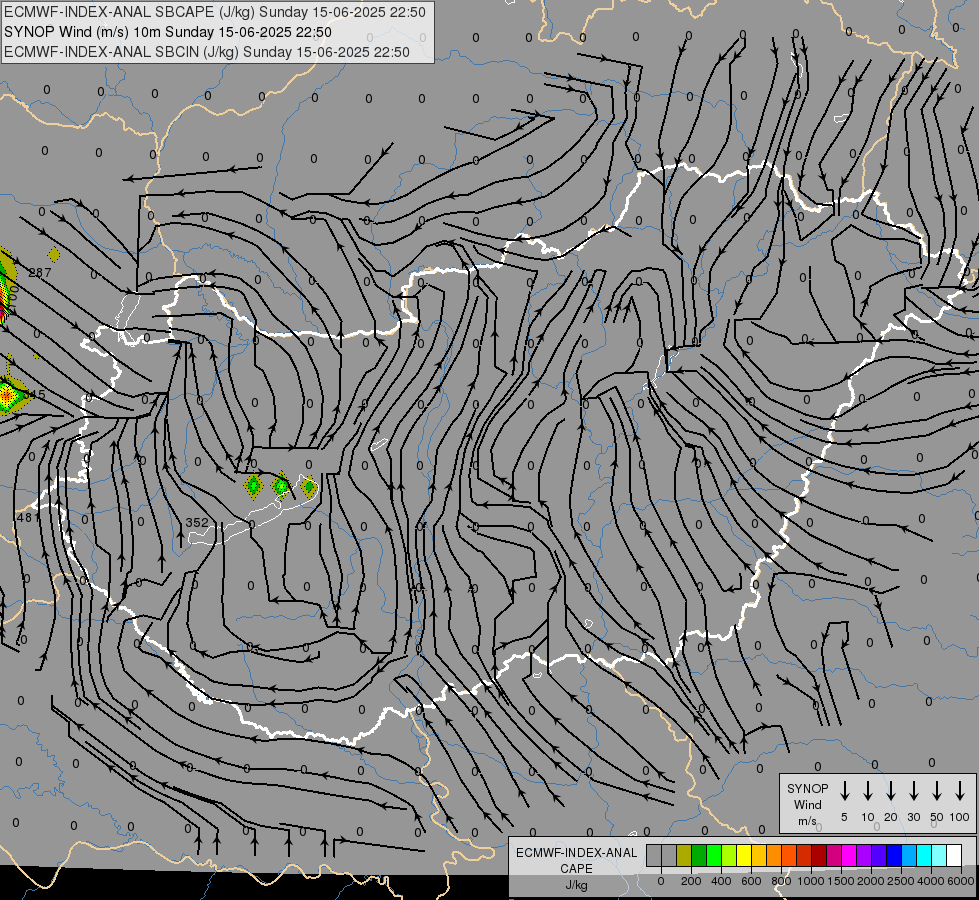
Task: Click the 10 m/s wind arrow in legend
Action: 868,791
